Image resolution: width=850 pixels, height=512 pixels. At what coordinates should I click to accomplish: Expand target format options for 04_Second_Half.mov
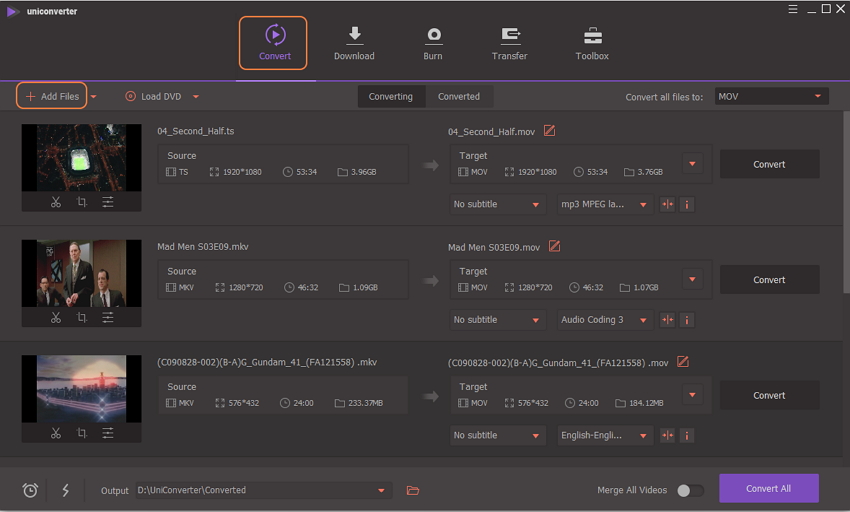coord(692,164)
